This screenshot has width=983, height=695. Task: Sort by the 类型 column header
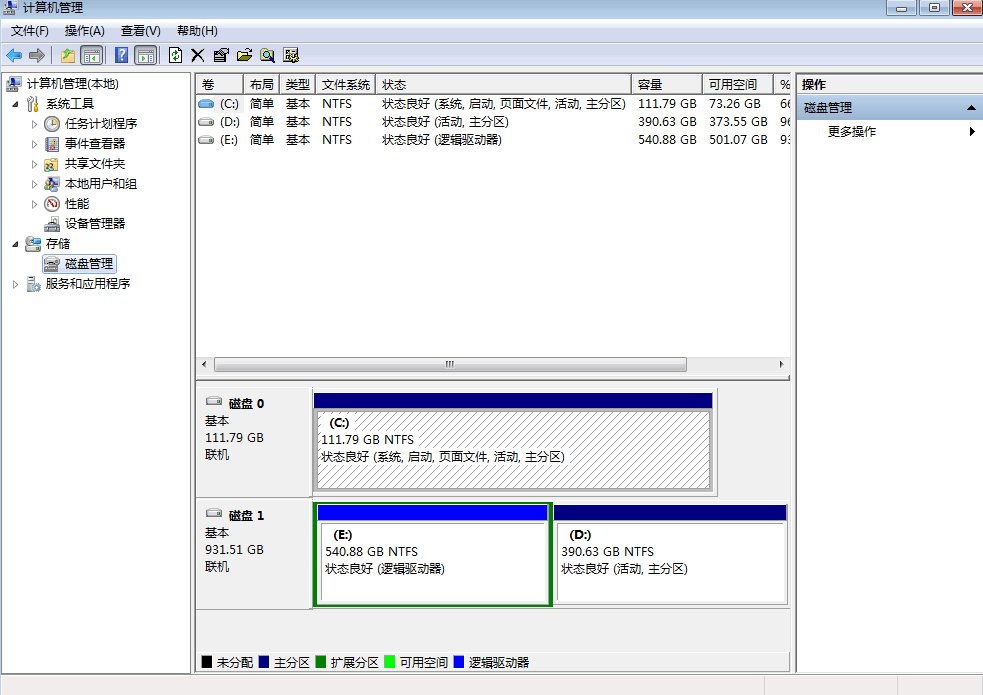[297, 85]
